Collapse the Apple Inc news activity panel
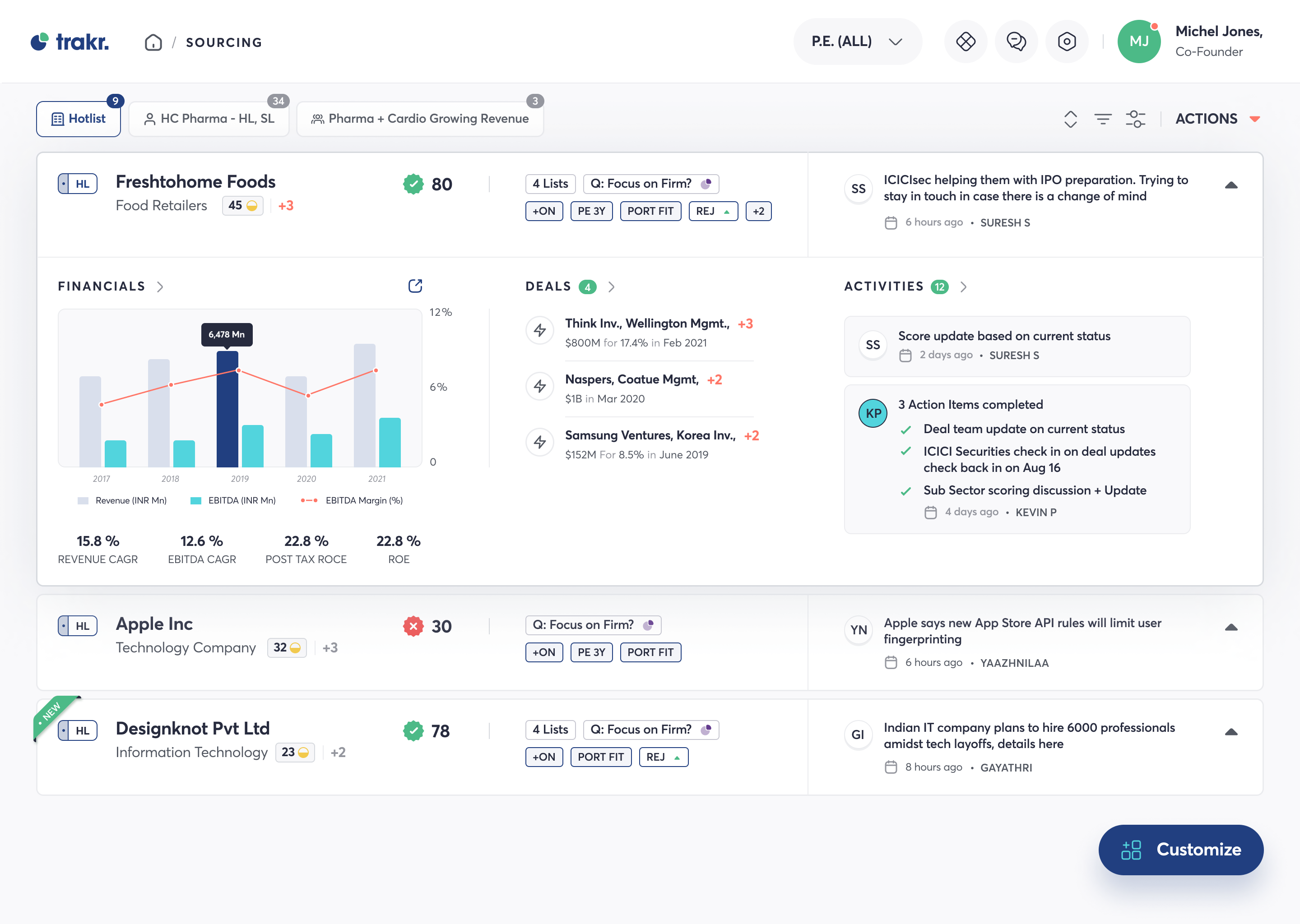 click(1231, 627)
